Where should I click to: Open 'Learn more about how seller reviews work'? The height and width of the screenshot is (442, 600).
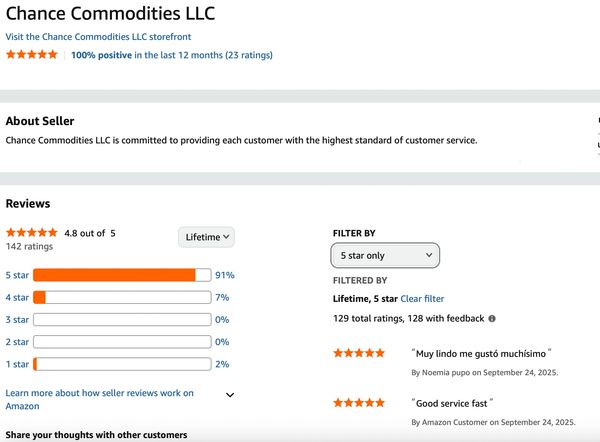[x=100, y=399]
